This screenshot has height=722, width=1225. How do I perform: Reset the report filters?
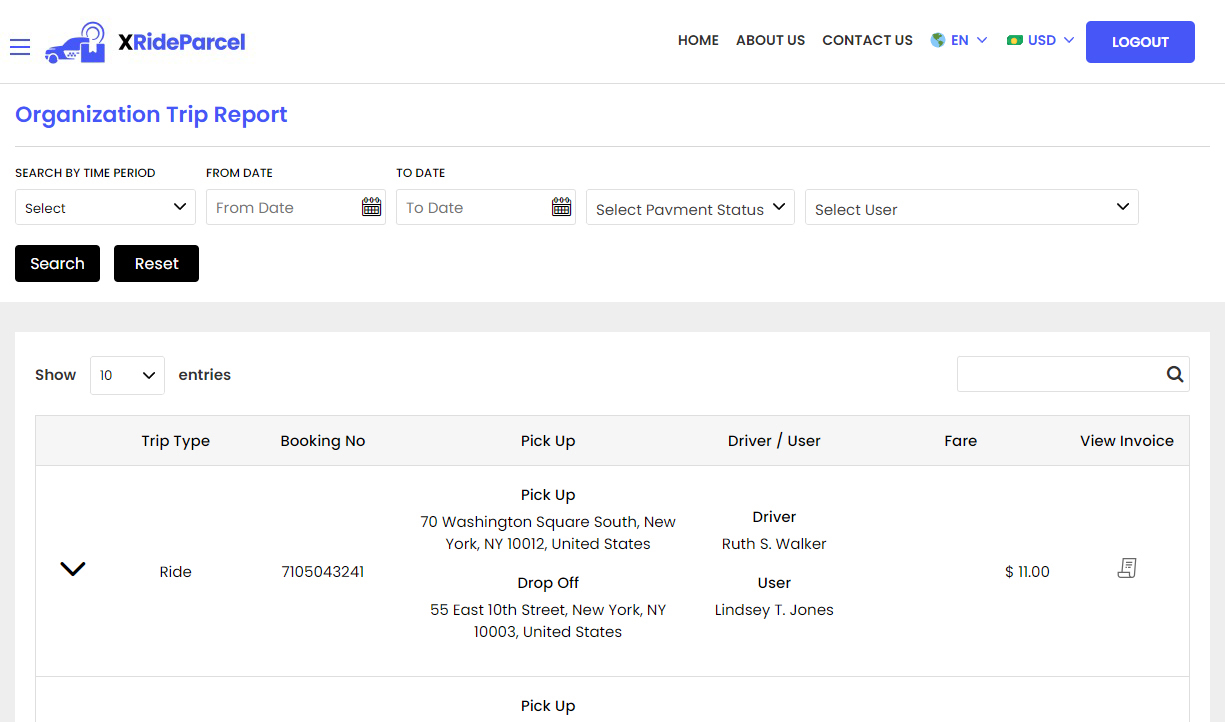[156, 264]
